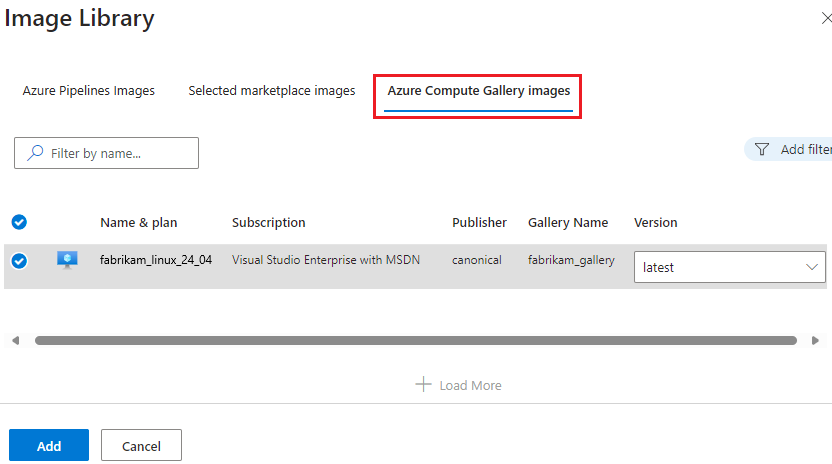
Task: Toggle the select-all checkbox in the header
Action: 19,222
